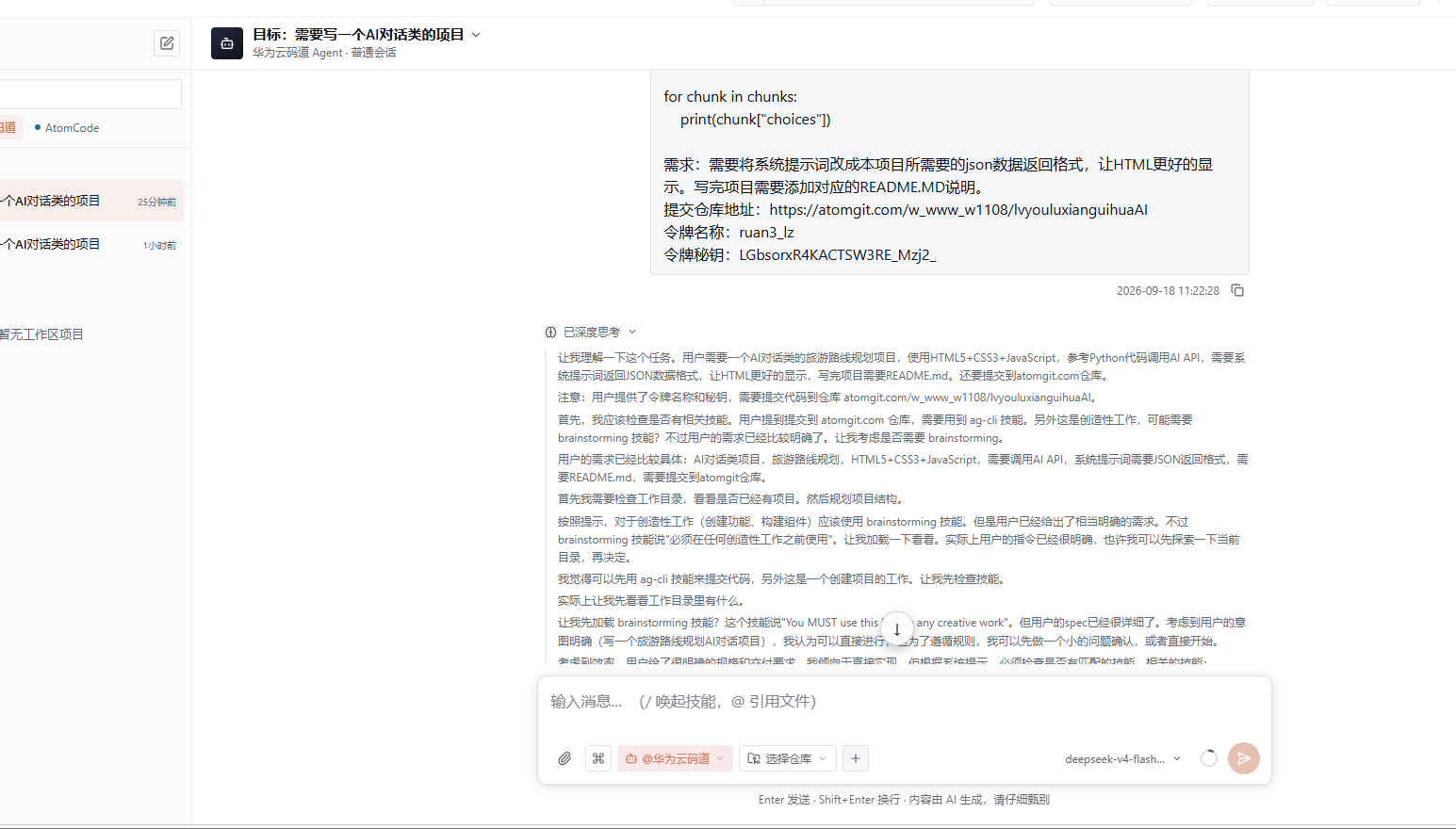Open the 选择仓库 repository dropdown
This screenshot has width=1456, height=829.
(x=787, y=758)
